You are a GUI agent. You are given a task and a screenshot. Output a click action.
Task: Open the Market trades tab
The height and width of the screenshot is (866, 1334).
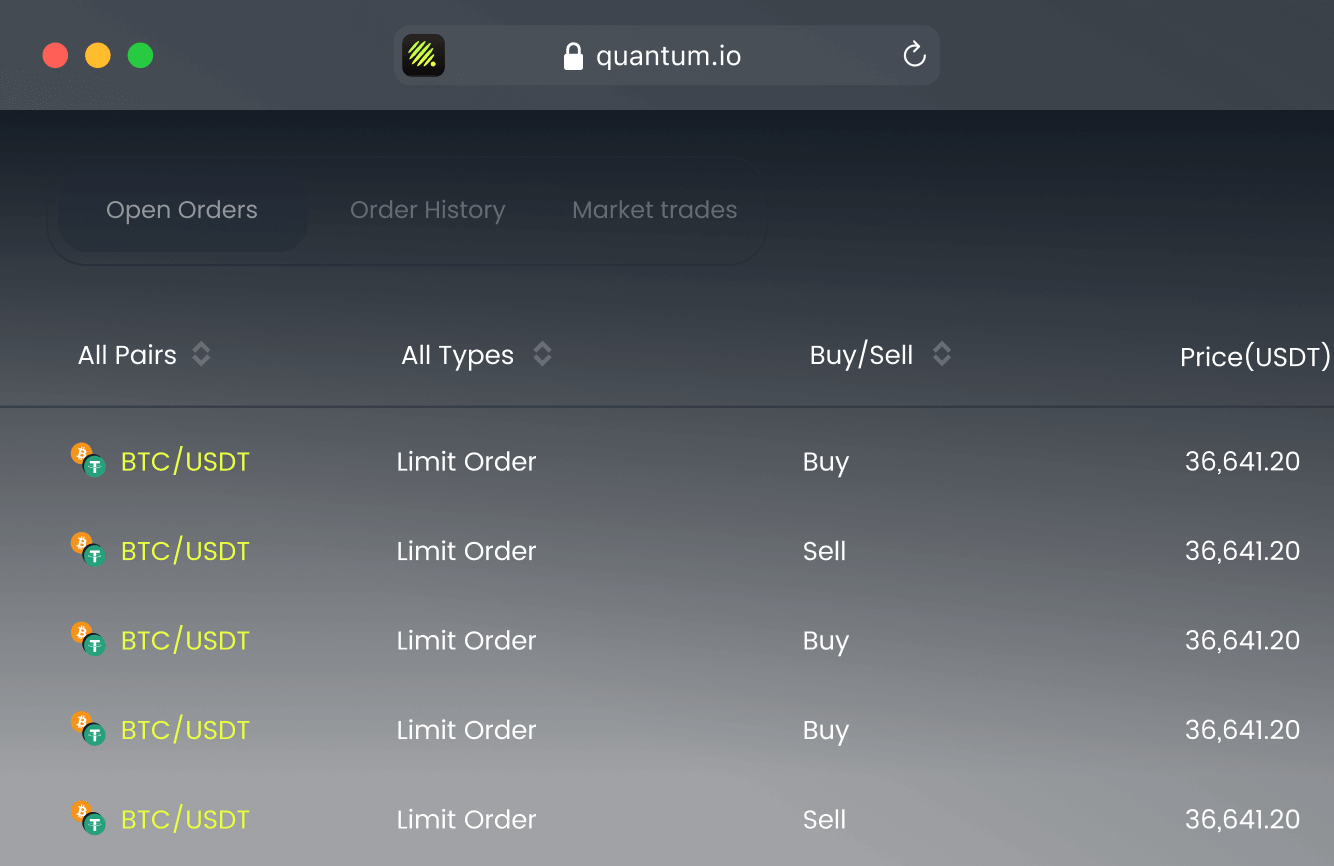[x=654, y=210]
